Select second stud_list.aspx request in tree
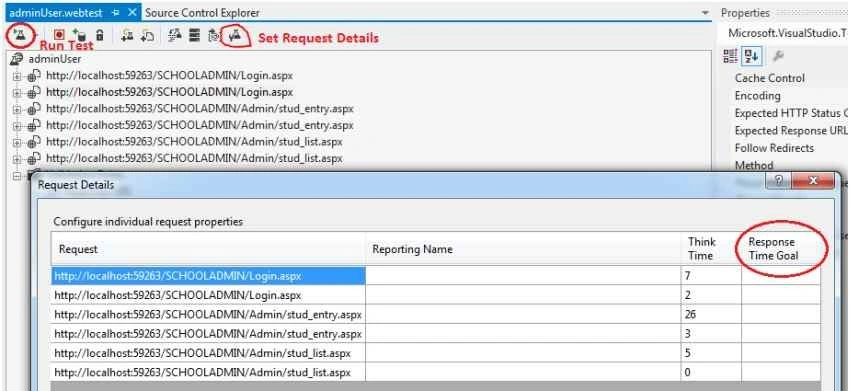Viewport: 850px width, 391px height. [x=195, y=158]
